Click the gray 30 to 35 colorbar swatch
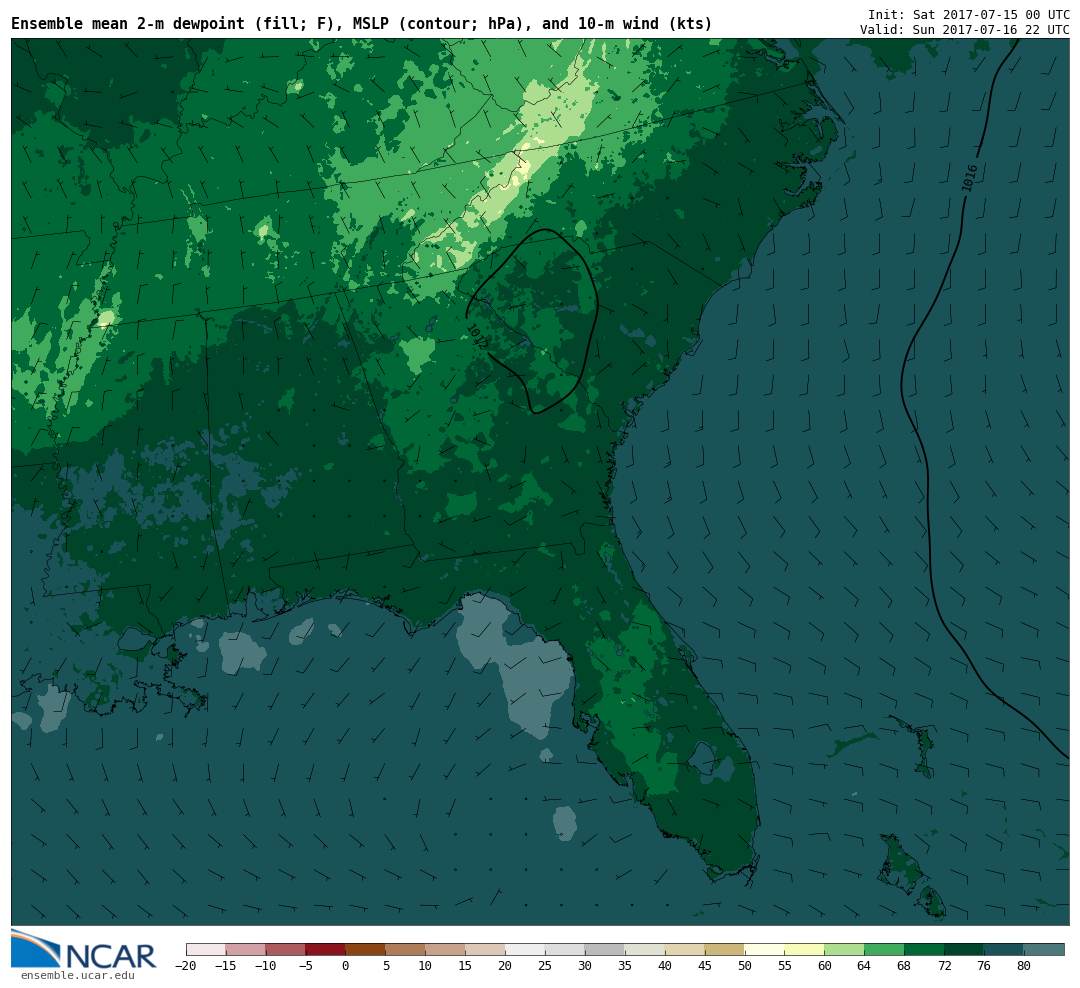1080x988 pixels. [605, 949]
